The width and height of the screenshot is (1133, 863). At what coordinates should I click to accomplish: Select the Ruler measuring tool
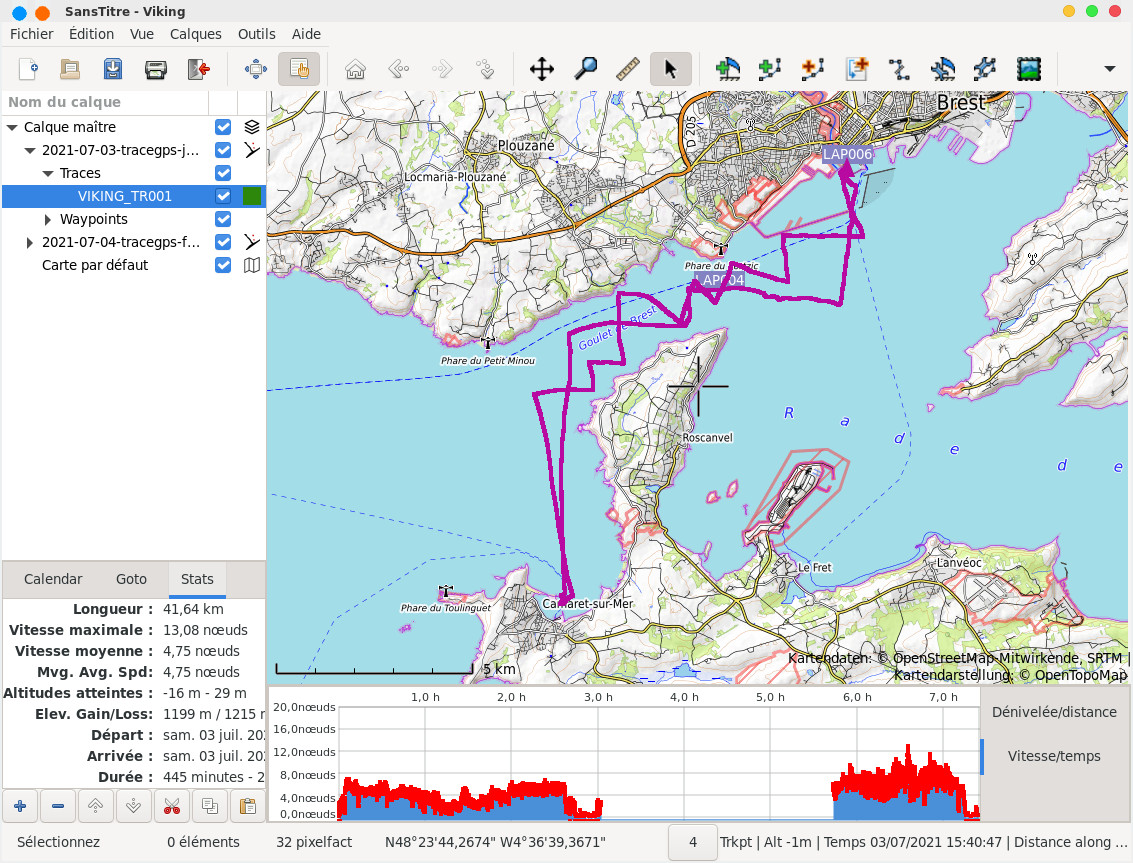tap(628, 69)
